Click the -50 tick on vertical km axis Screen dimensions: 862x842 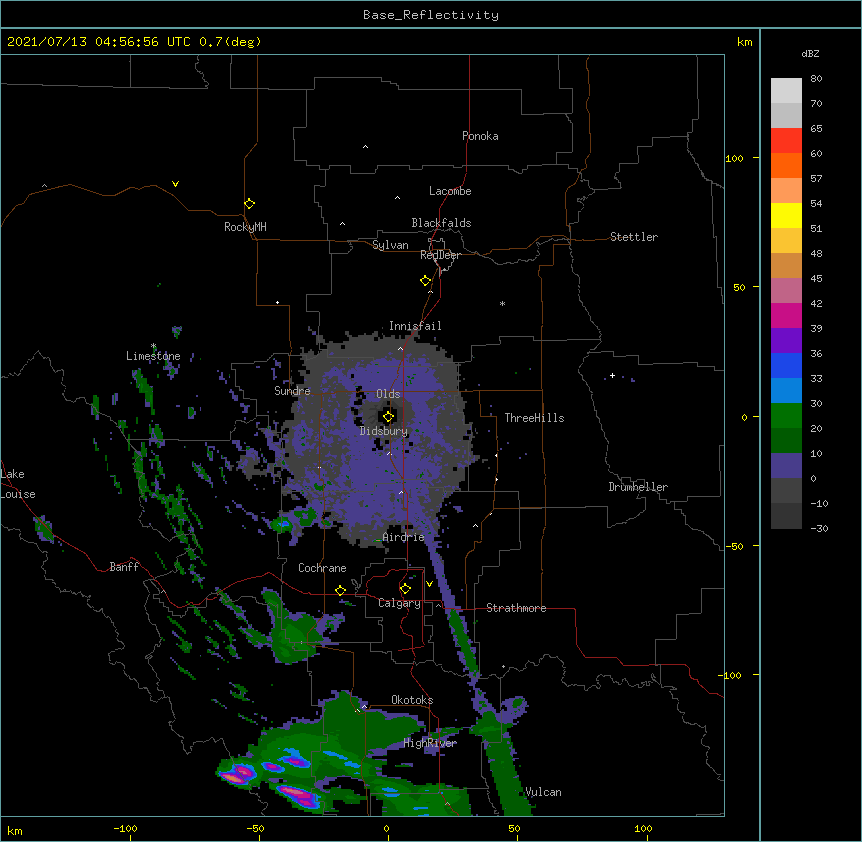coord(734,546)
